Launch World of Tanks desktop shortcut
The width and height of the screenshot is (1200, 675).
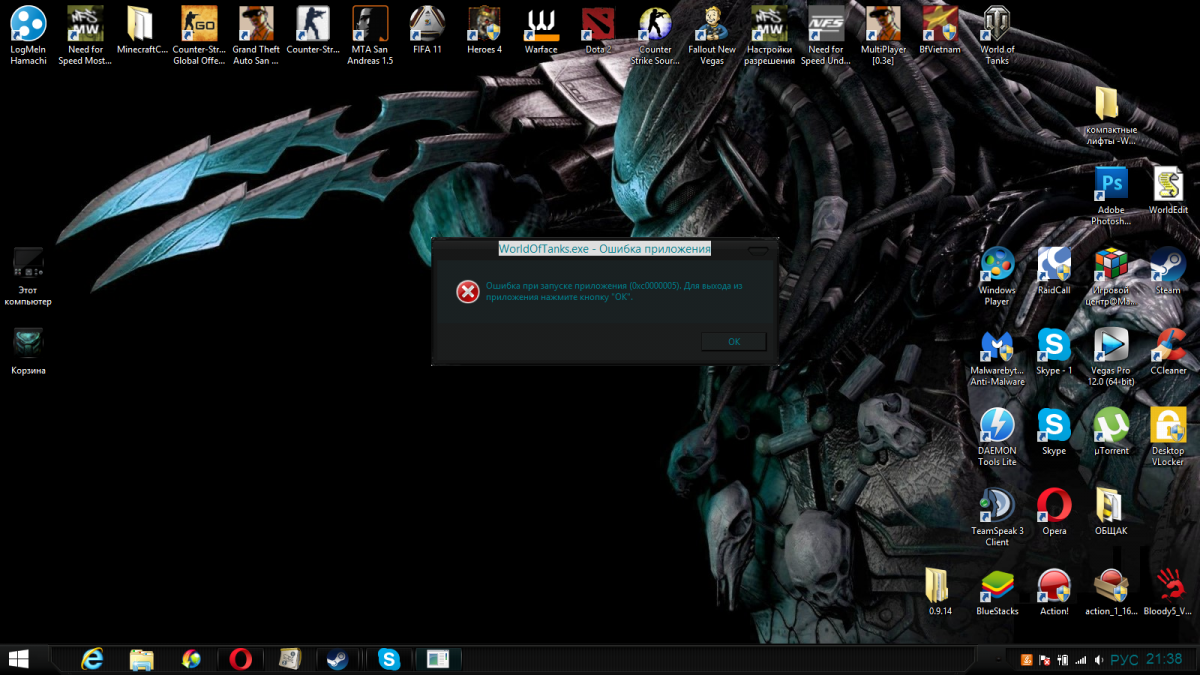996,25
